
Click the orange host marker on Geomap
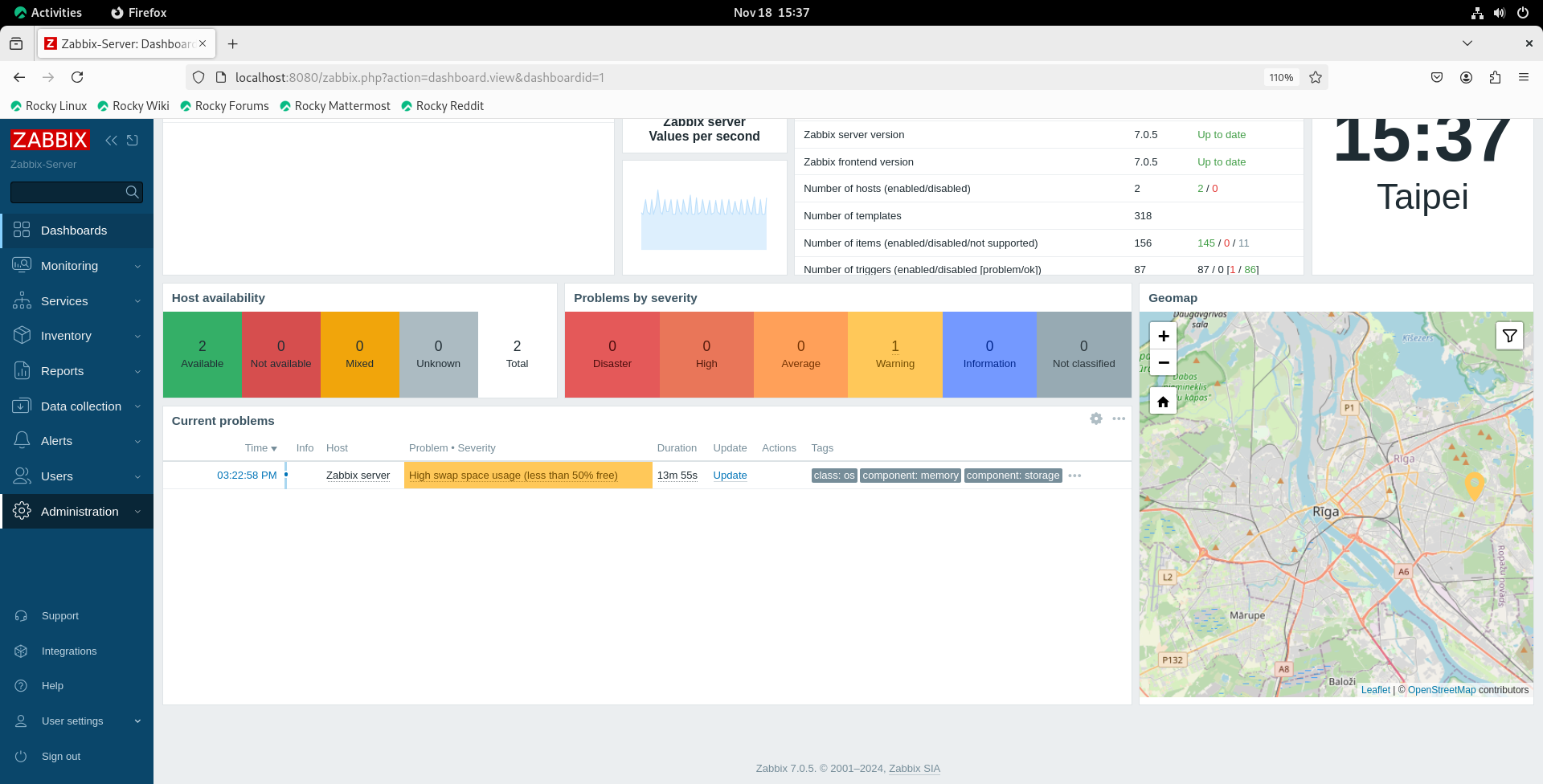(1474, 485)
